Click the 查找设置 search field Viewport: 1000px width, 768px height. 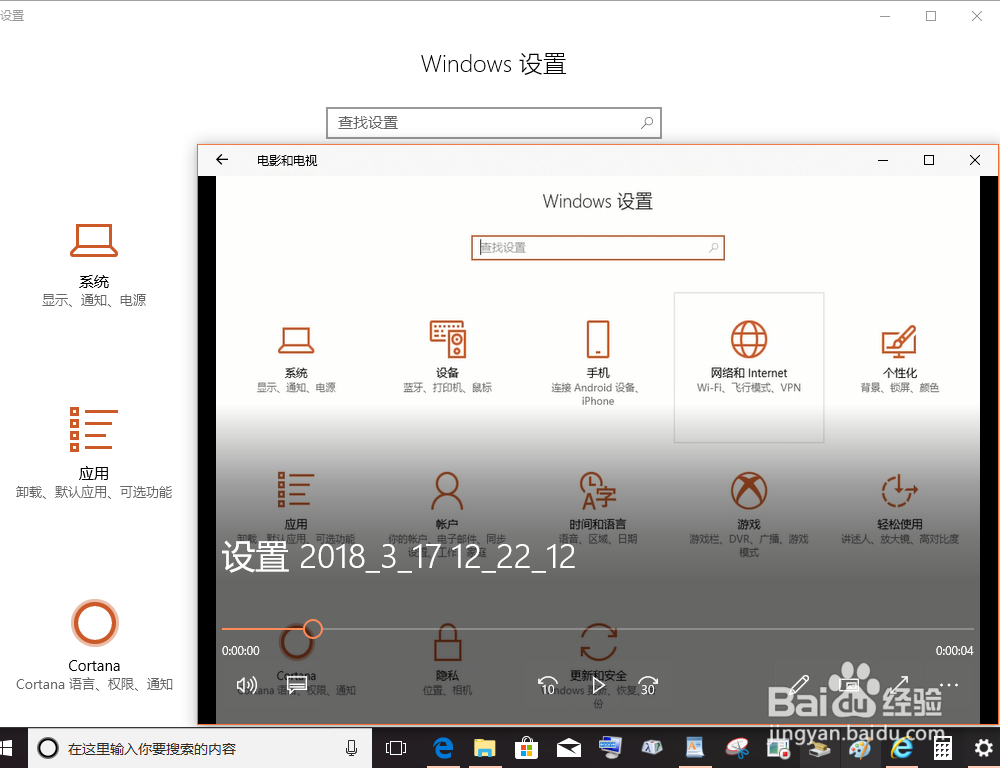coord(494,122)
